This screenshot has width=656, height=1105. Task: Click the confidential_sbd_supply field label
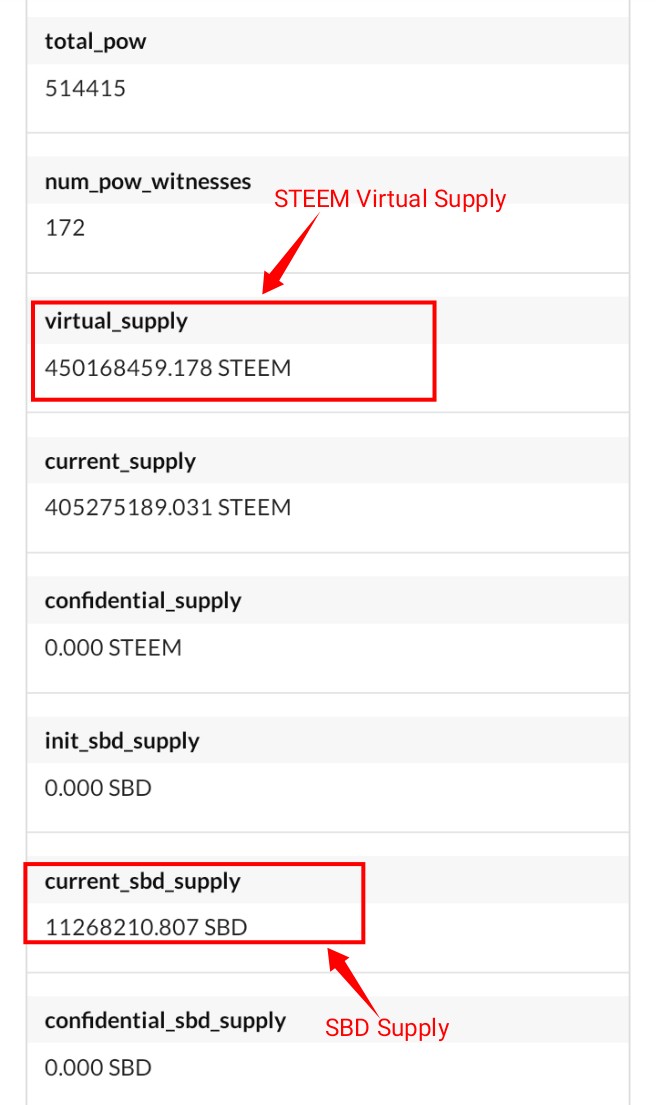(165, 1021)
